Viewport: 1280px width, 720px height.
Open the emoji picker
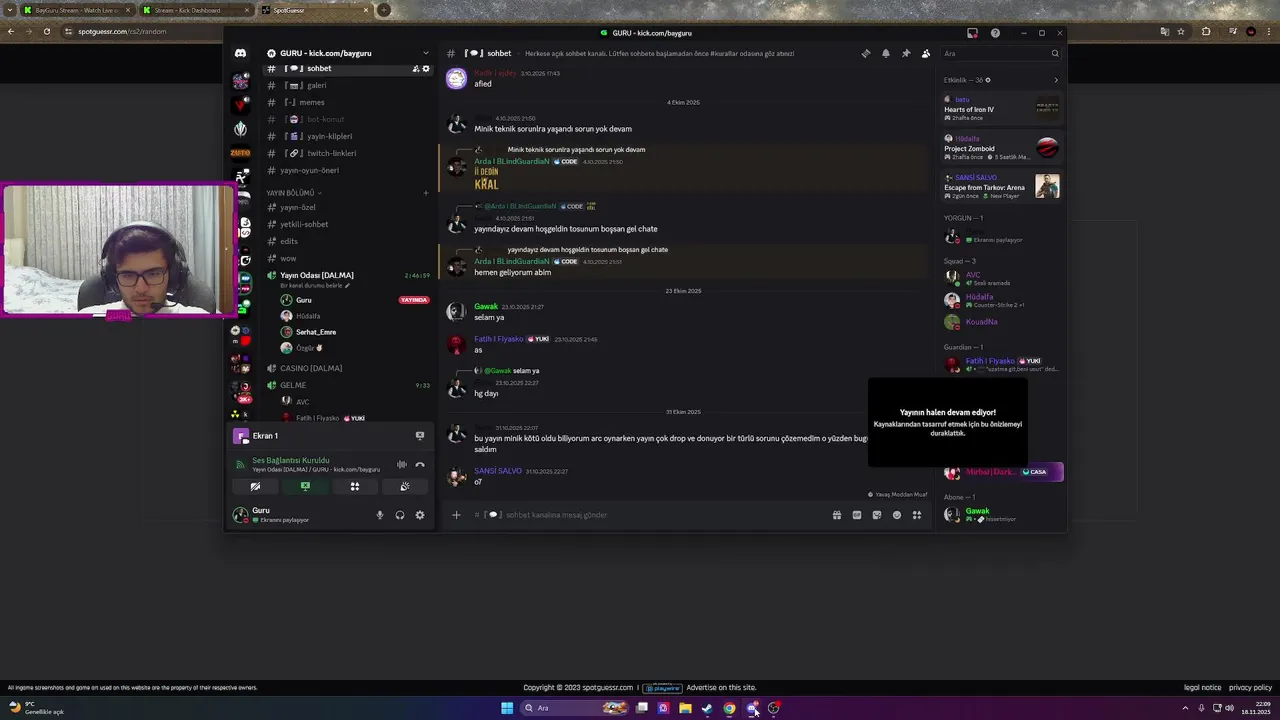point(897,515)
